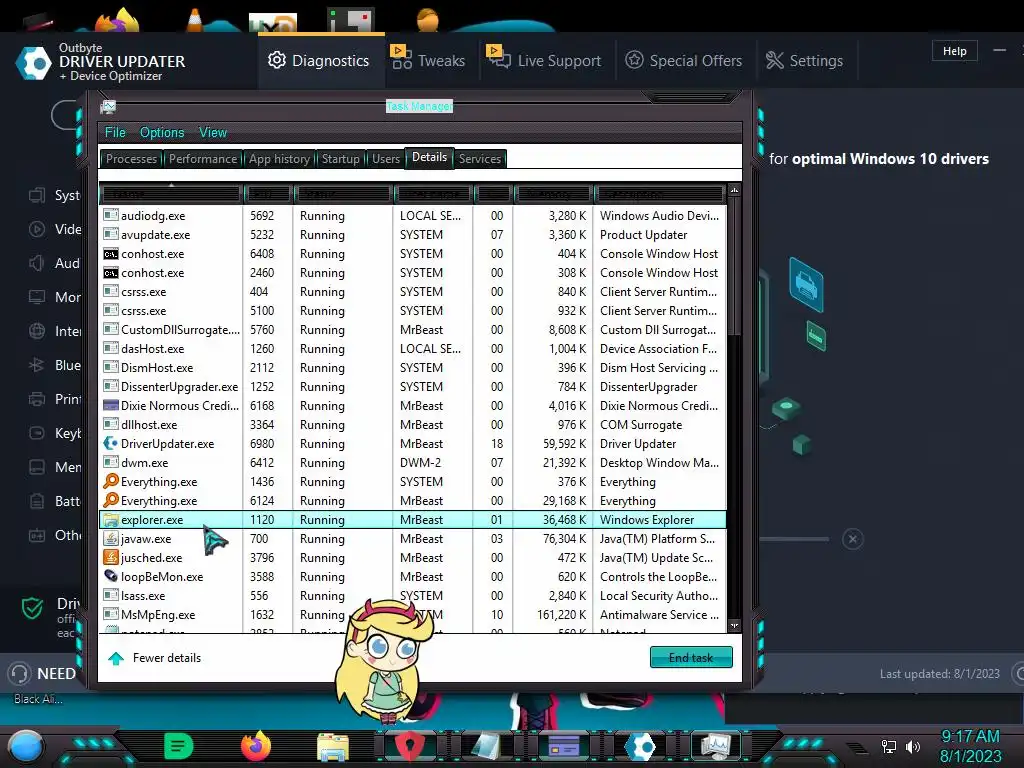Open the Start orb on the taskbar
This screenshot has width=1024, height=768.
(25, 747)
